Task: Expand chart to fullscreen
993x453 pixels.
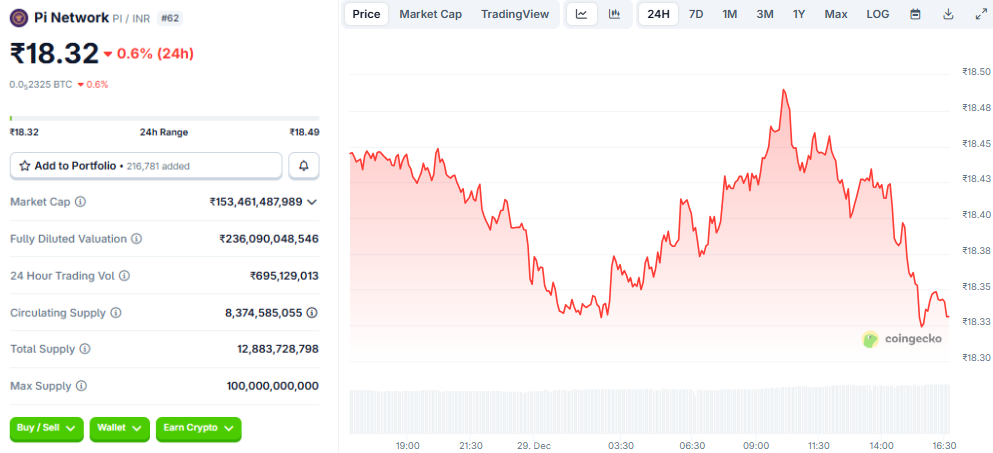Action: [981, 14]
